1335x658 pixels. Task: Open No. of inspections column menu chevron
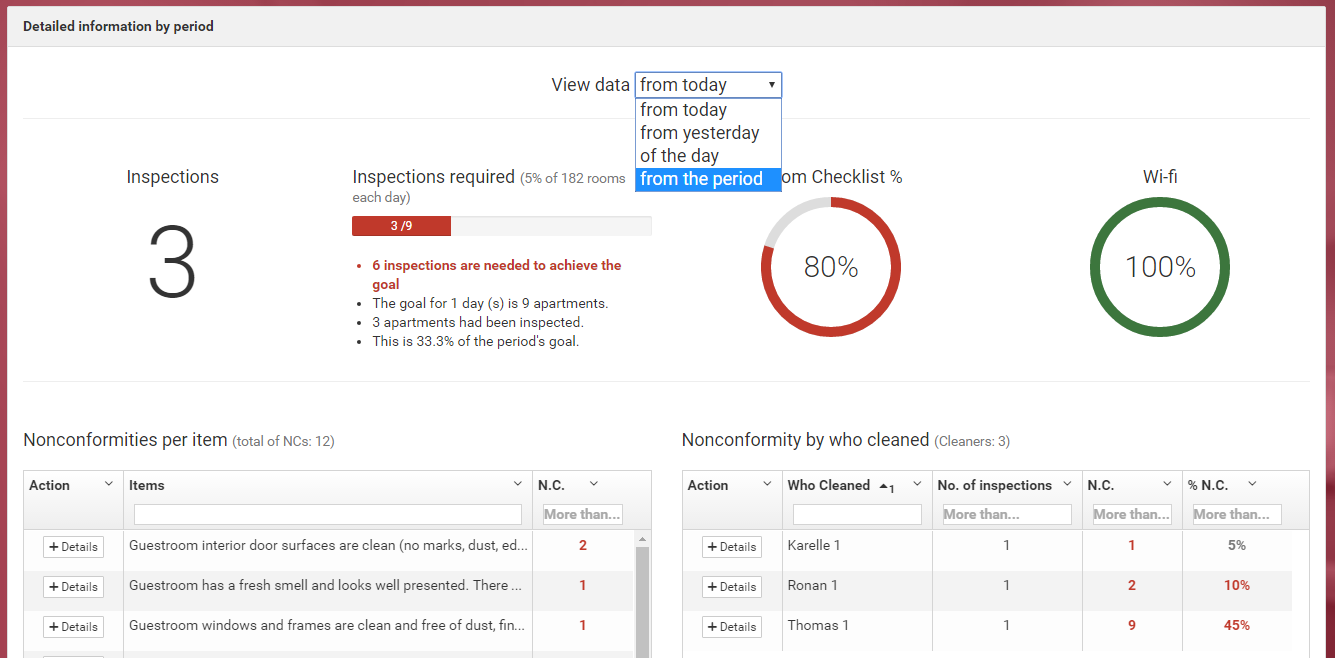[x=1067, y=484]
